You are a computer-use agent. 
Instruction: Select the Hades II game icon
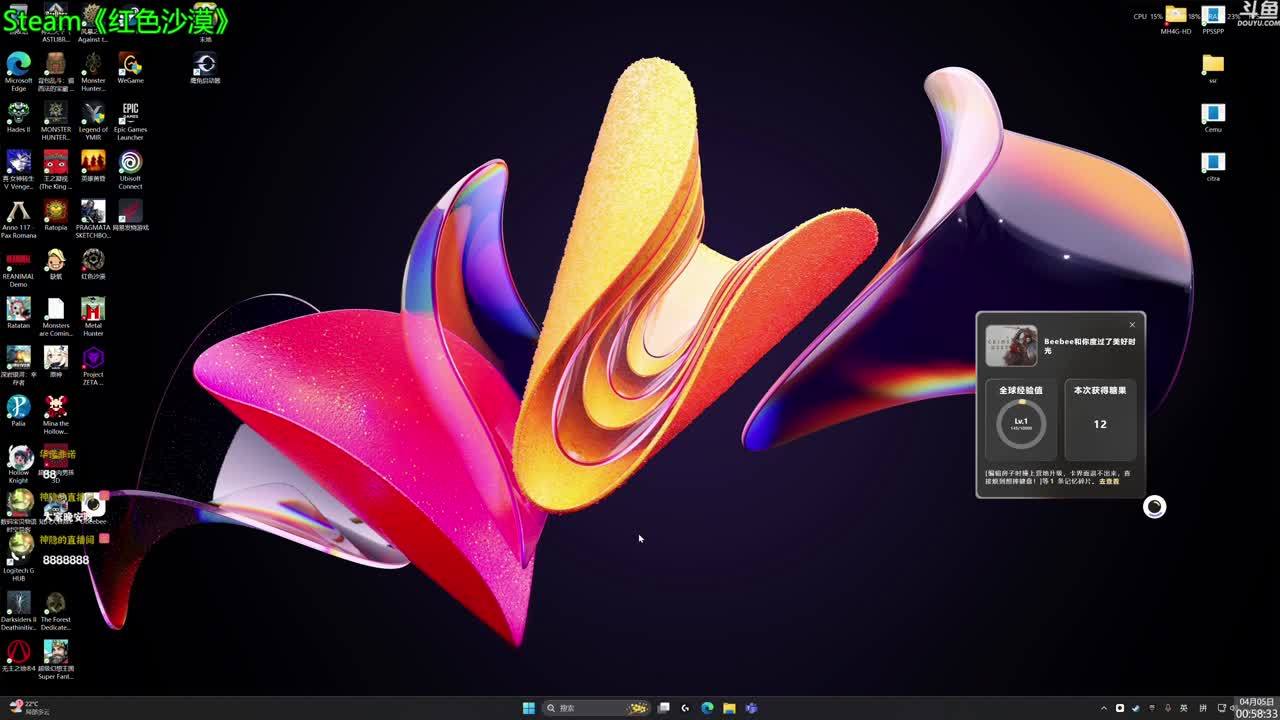pos(18,113)
